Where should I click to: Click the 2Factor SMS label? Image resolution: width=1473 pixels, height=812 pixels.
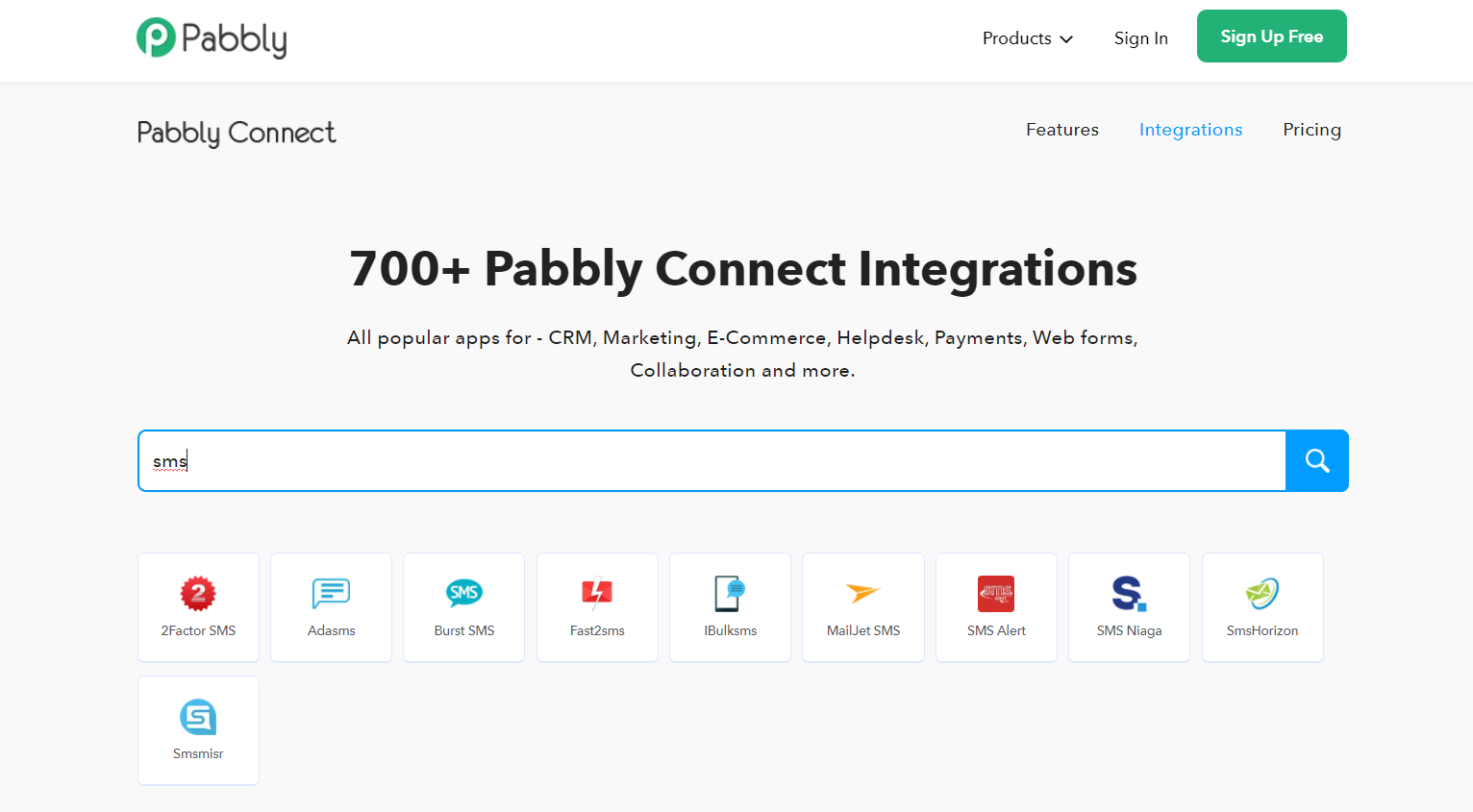tap(198, 630)
